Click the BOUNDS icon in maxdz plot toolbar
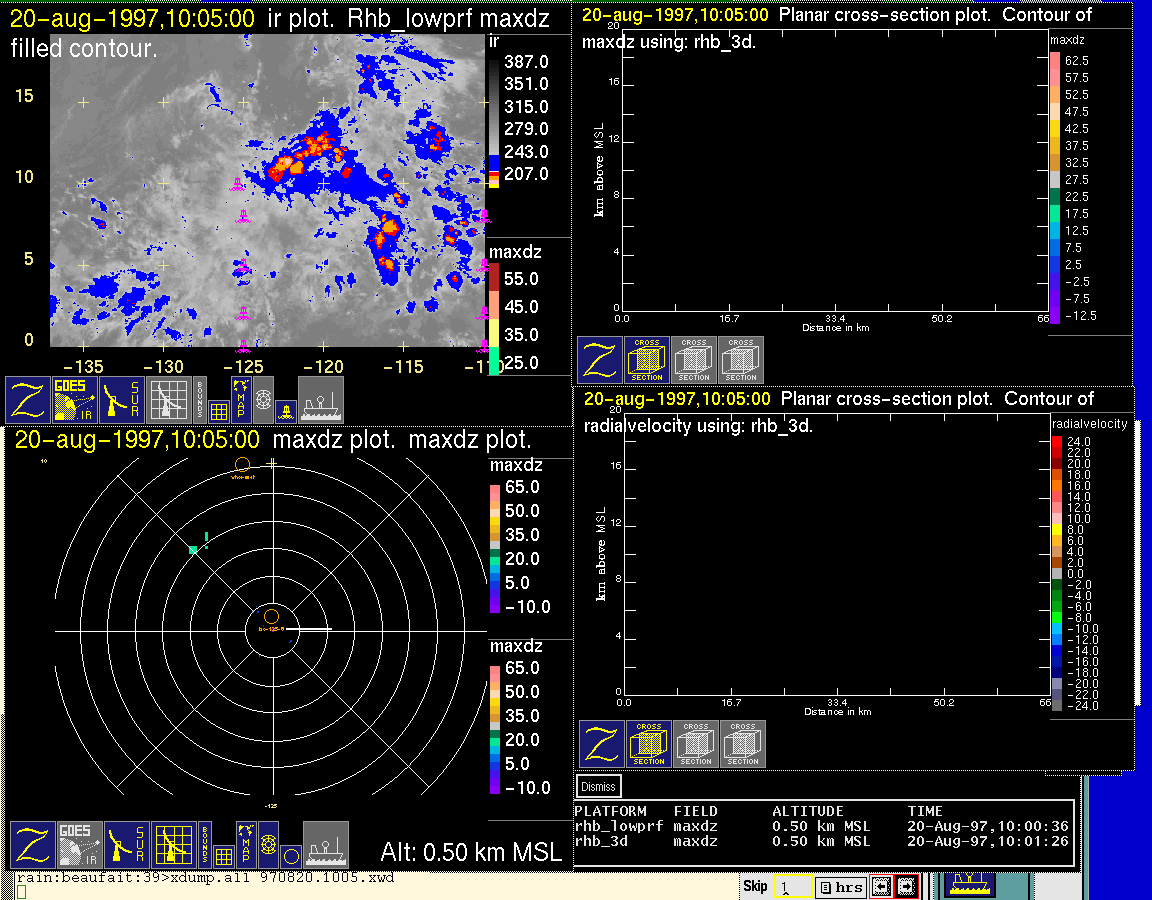The height and width of the screenshot is (900, 1152). click(205, 845)
